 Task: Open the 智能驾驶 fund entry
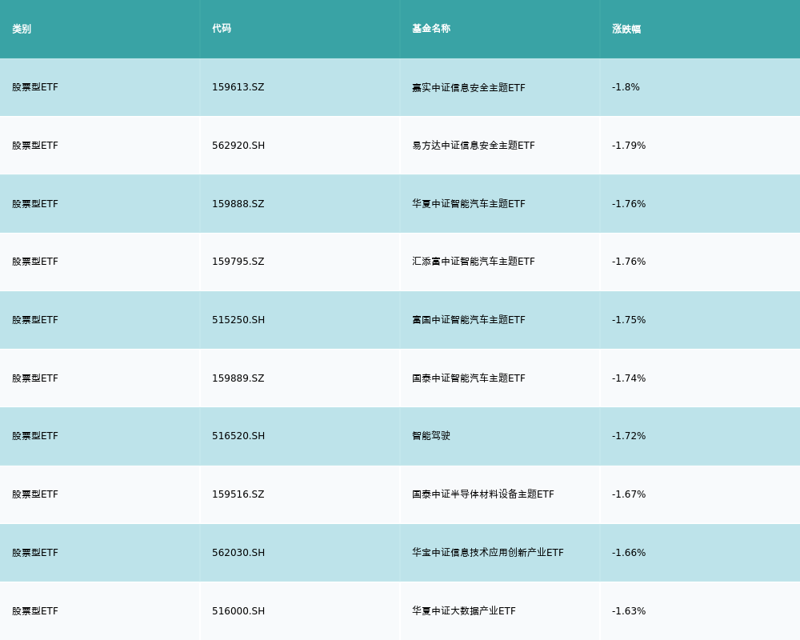tap(431, 436)
